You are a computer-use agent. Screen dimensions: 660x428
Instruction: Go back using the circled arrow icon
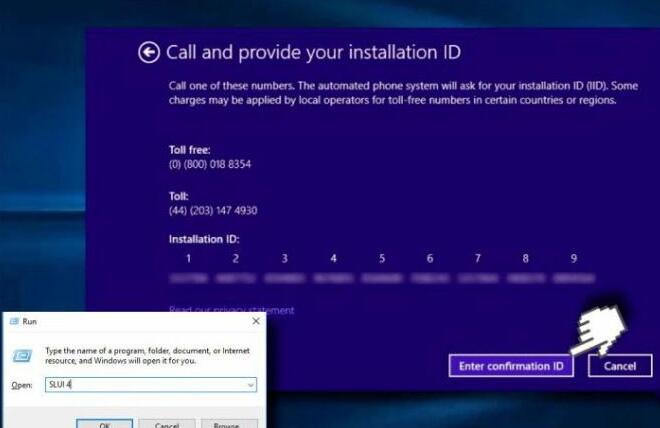click(x=149, y=53)
